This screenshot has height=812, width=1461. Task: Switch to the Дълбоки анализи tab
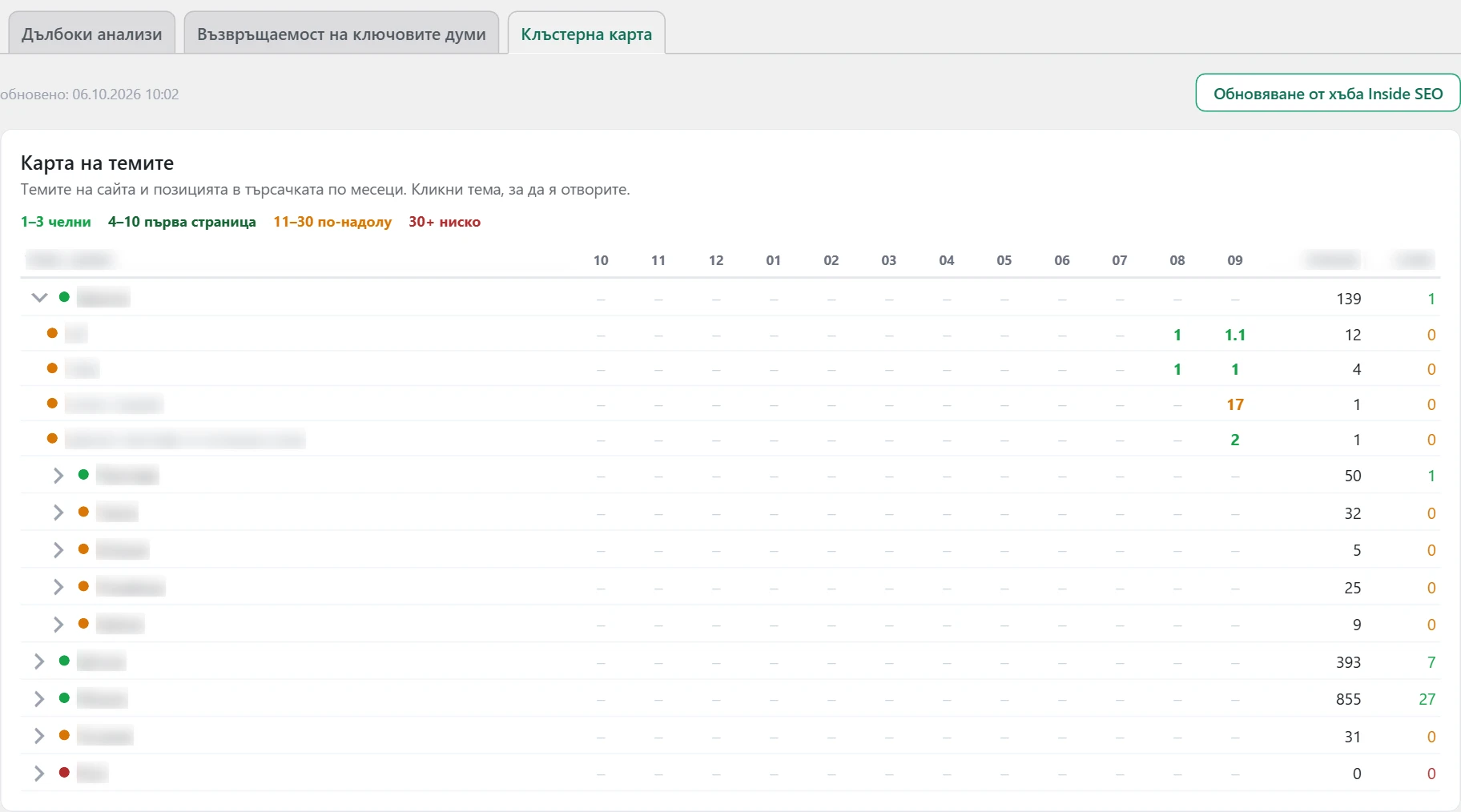[91, 34]
